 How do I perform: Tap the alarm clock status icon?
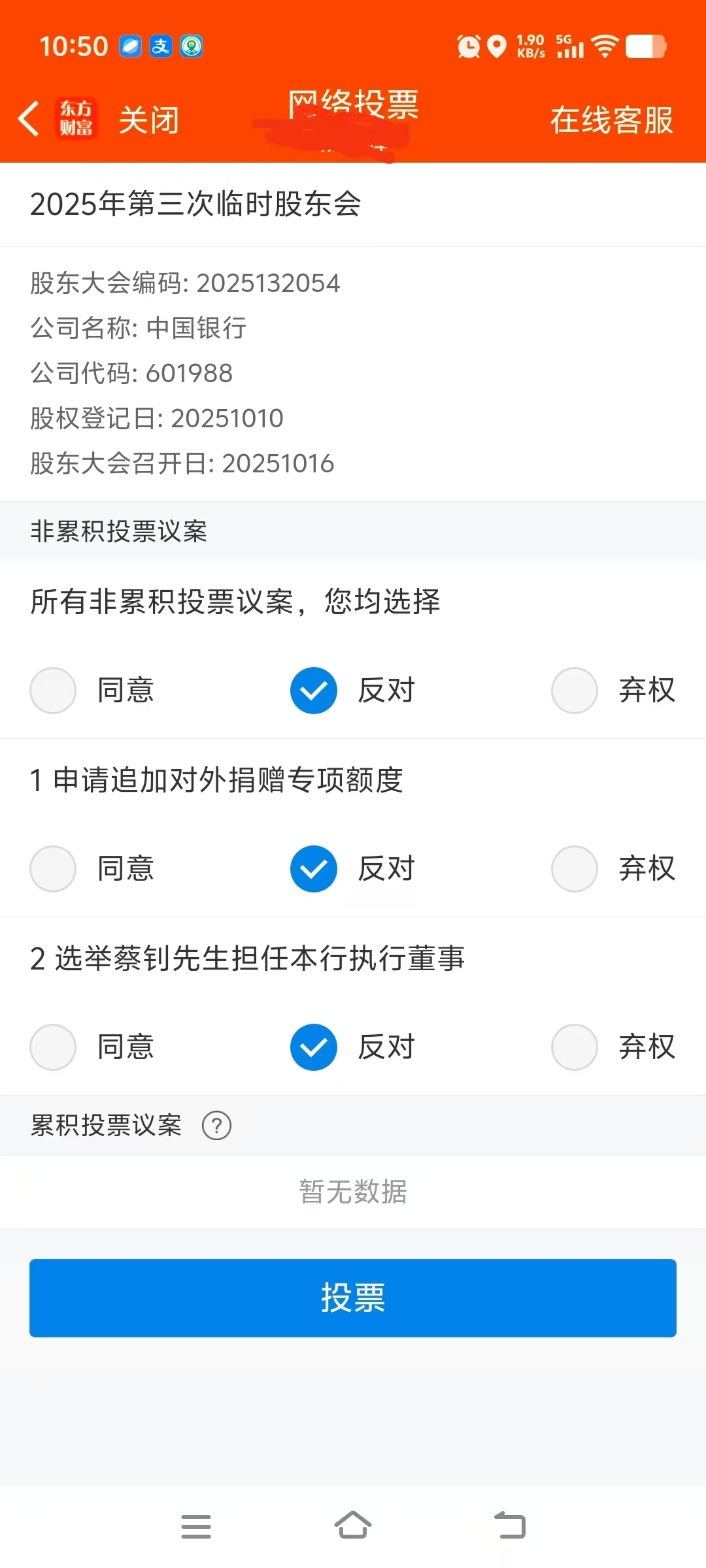click(x=468, y=46)
